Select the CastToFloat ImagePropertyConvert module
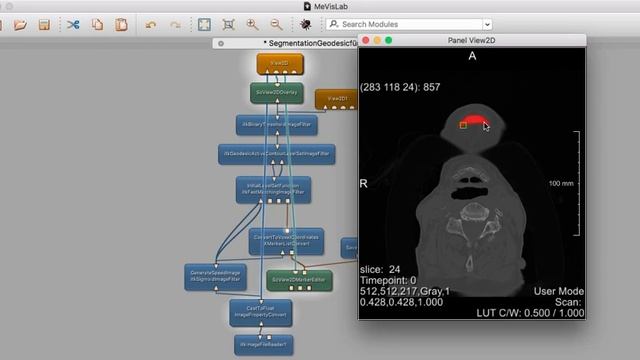The width and height of the screenshot is (640, 360). click(261, 312)
